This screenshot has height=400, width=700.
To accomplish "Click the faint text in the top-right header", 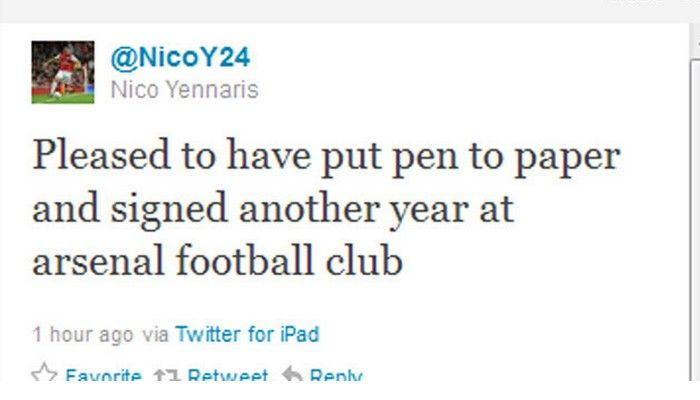I will 640,4.
